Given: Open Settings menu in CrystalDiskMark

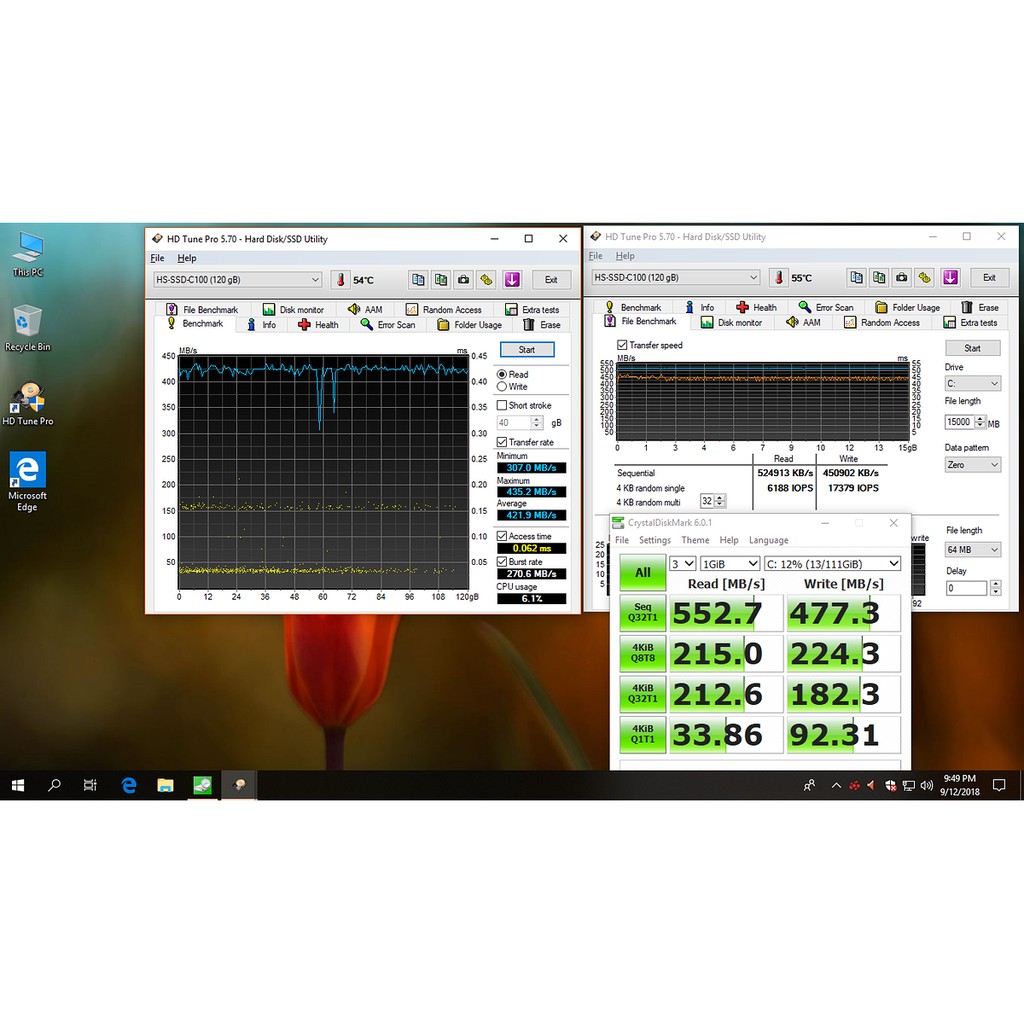Looking at the screenshot, I should coord(654,541).
